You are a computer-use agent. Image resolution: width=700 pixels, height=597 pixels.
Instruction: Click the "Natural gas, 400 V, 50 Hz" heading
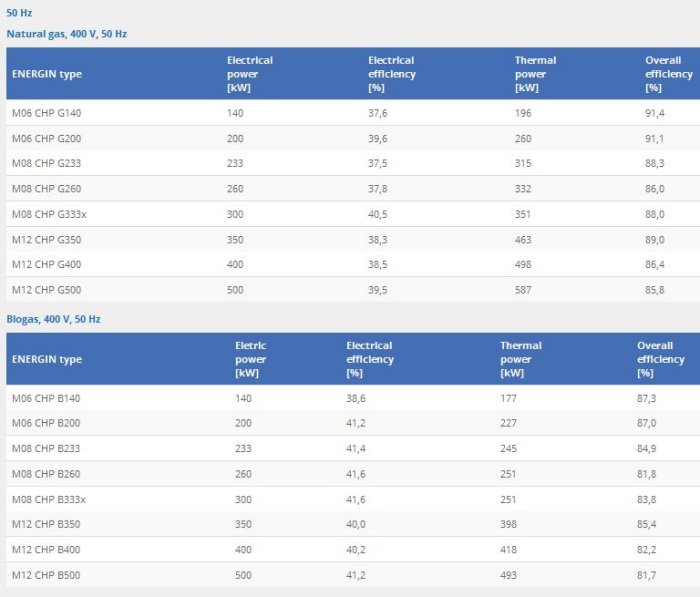point(67,34)
